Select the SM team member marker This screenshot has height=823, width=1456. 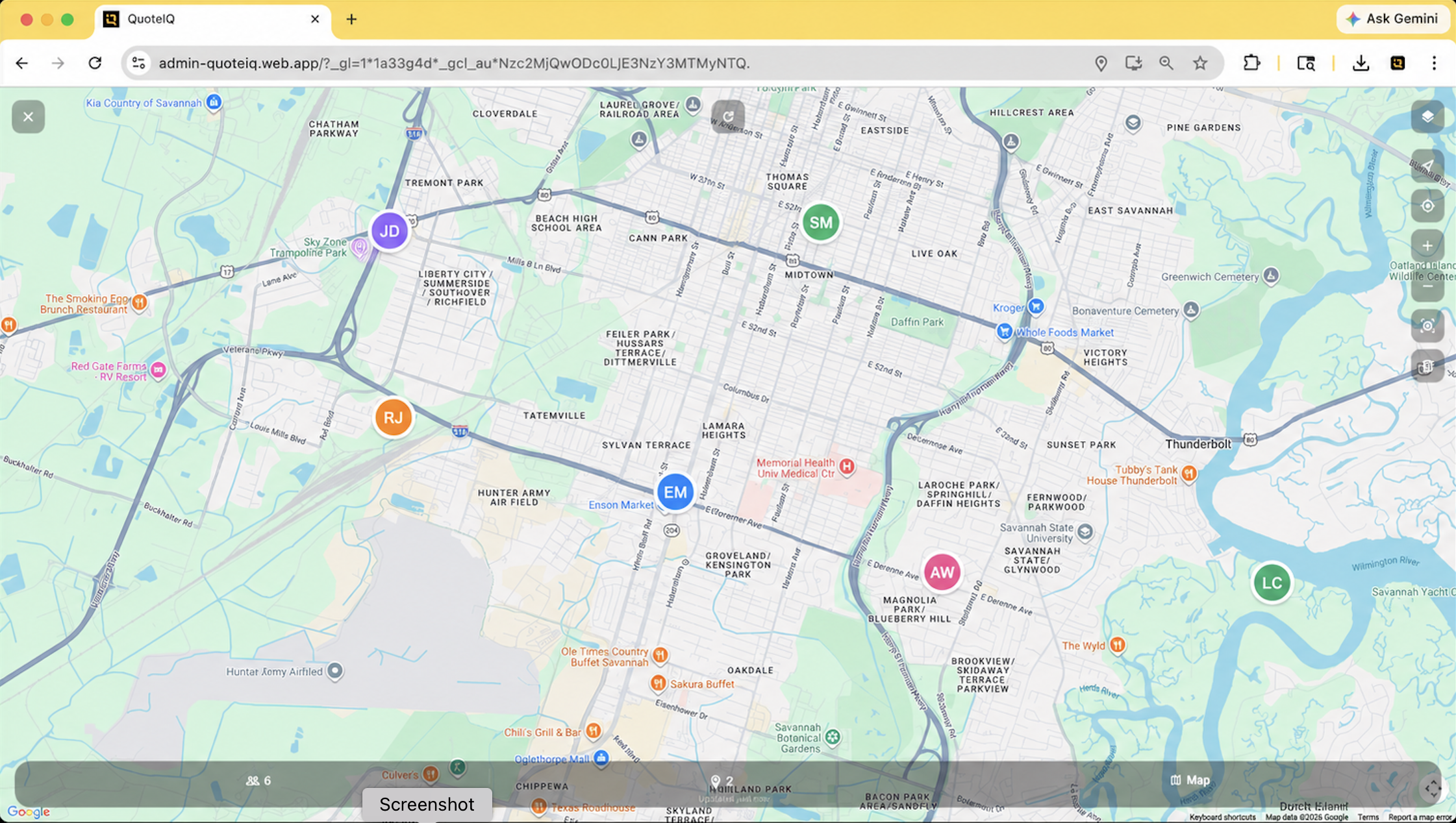[821, 223]
